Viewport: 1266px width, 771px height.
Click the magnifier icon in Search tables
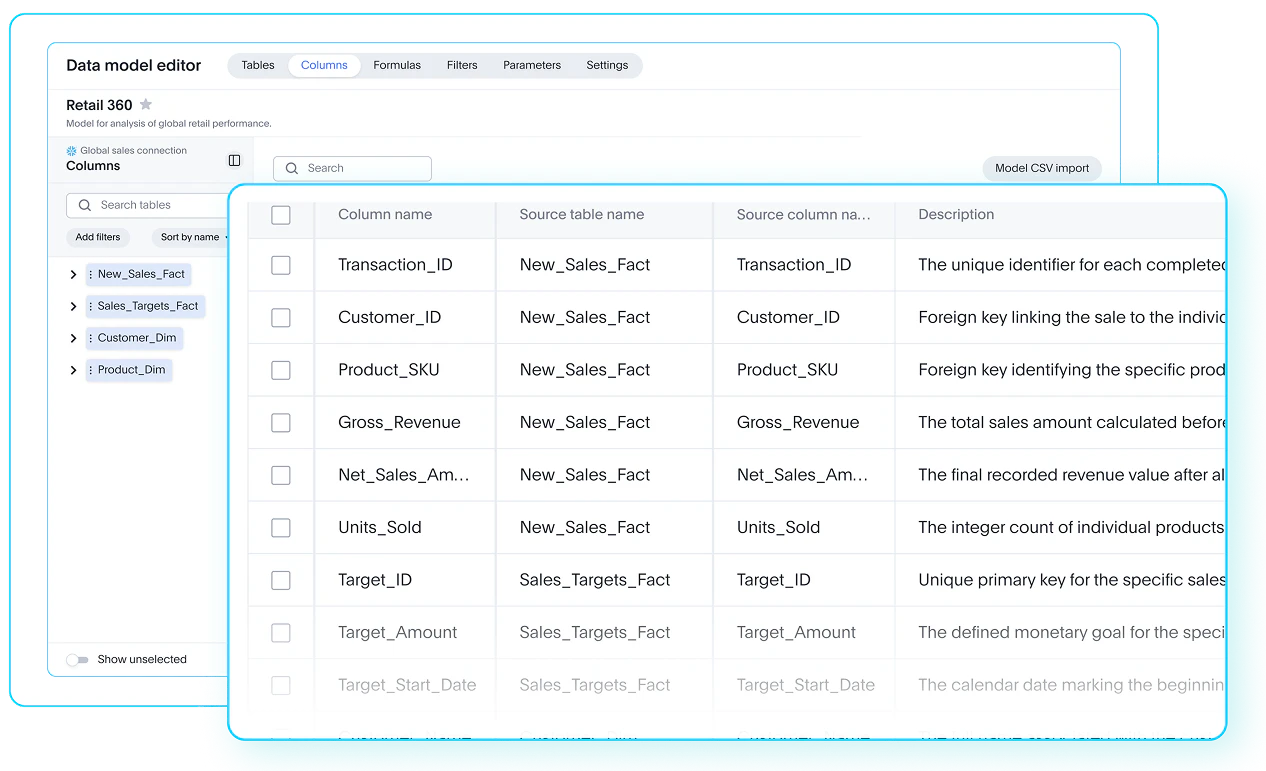84,205
